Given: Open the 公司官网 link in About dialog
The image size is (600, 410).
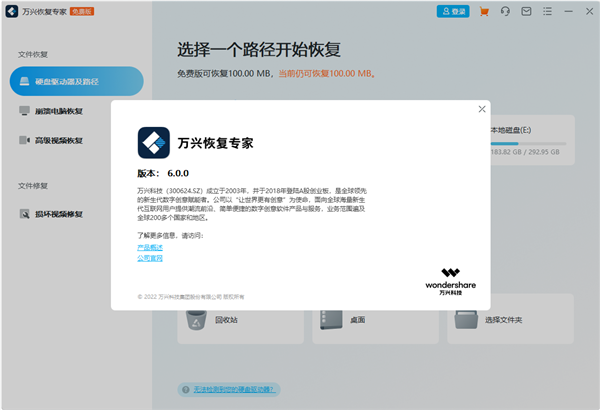Looking at the screenshot, I should (x=150, y=258).
